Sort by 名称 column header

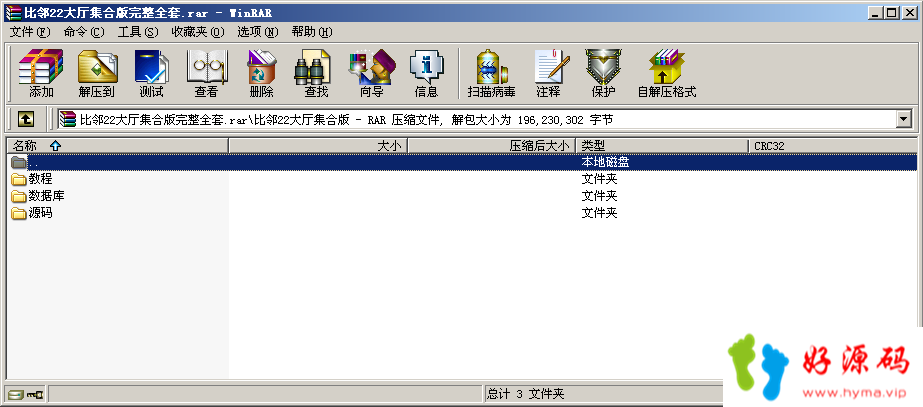(x=117, y=145)
